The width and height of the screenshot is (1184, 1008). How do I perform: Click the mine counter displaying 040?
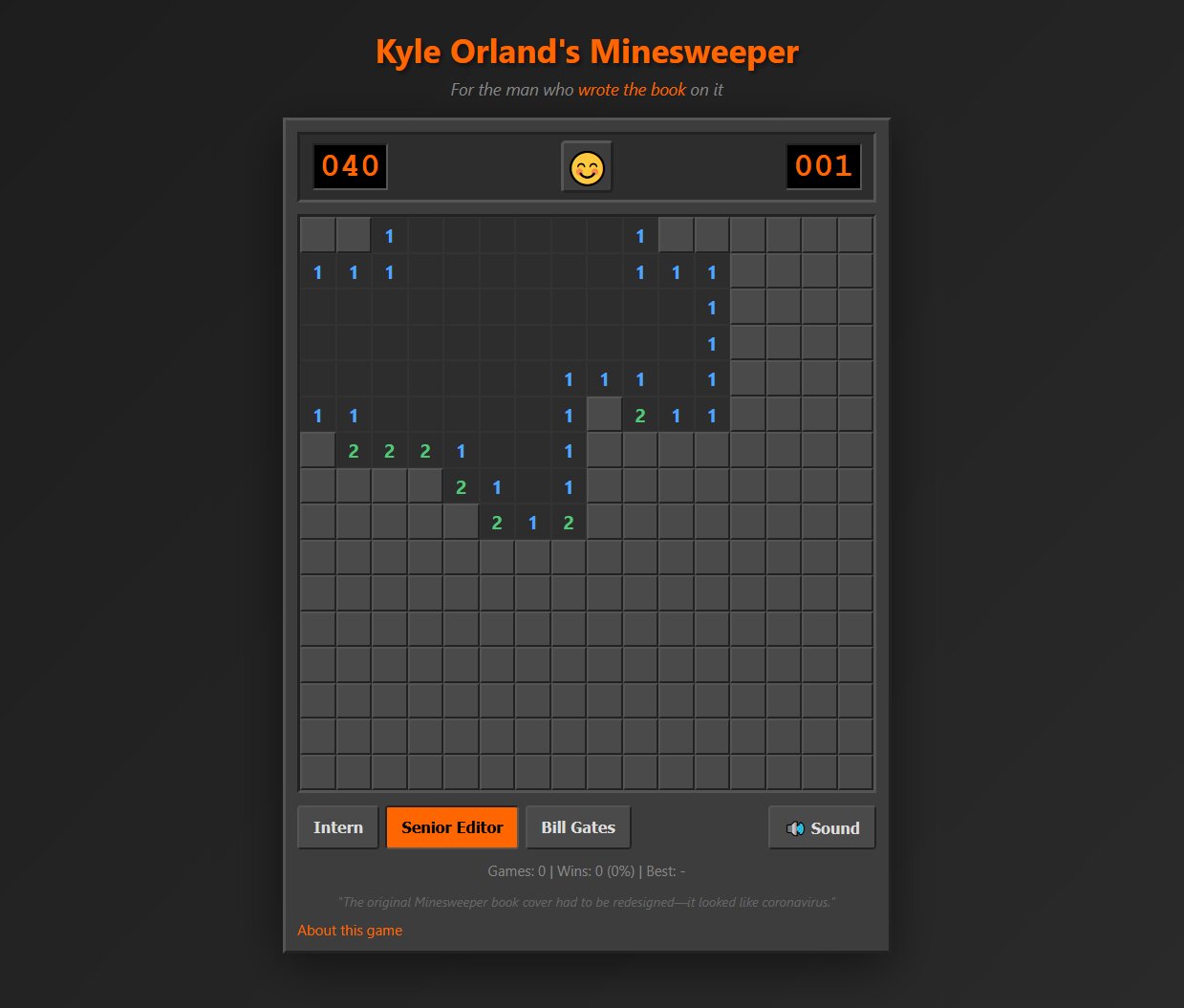point(349,164)
